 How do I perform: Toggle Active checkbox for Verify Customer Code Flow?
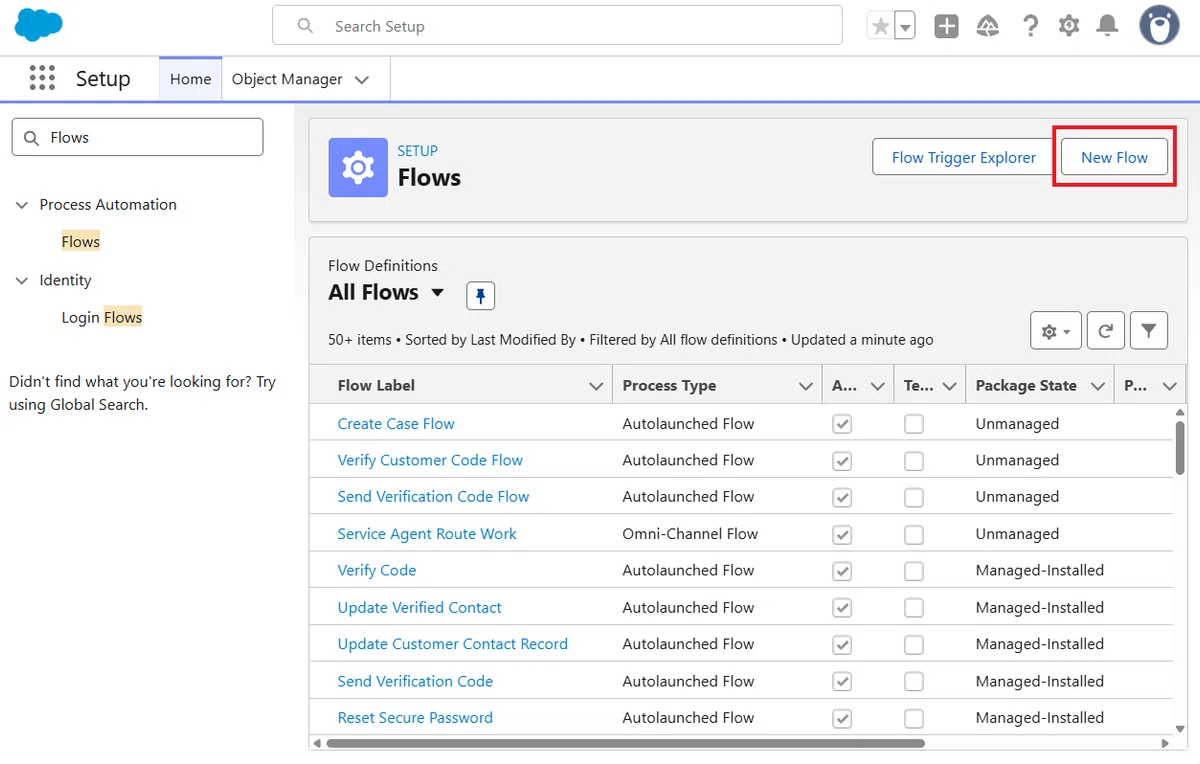tap(842, 461)
